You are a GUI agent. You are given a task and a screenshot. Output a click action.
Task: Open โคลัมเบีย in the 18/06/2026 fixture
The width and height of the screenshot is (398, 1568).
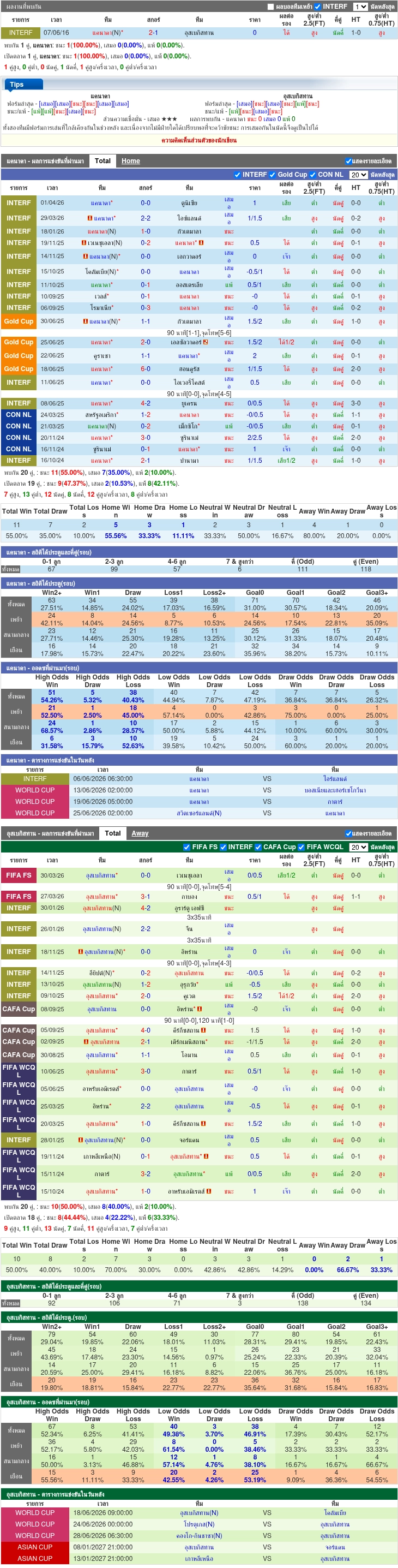tap(335, 1513)
